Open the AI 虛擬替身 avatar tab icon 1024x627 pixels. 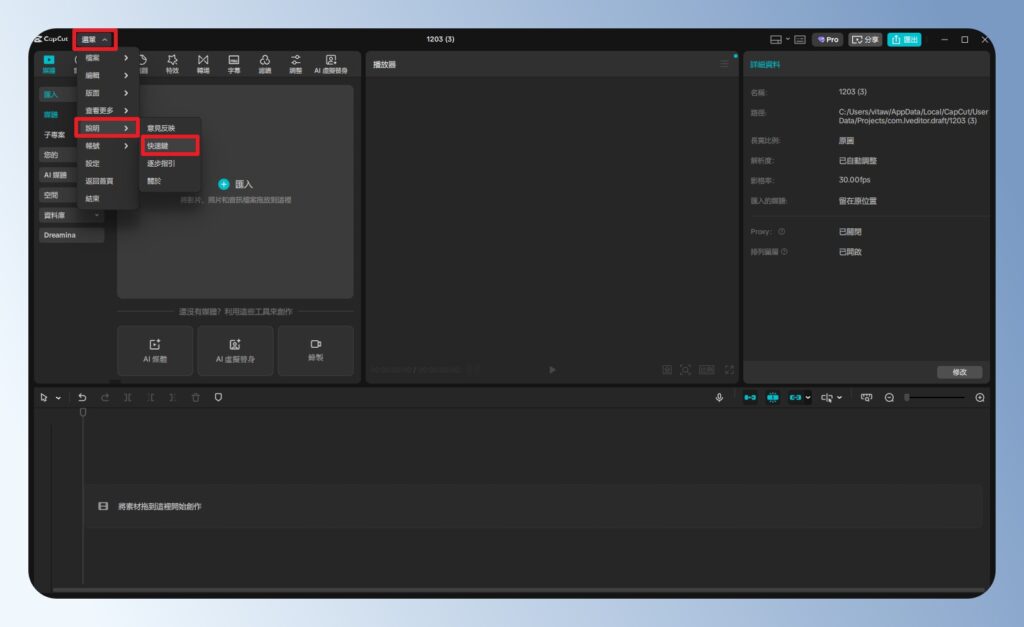330,63
